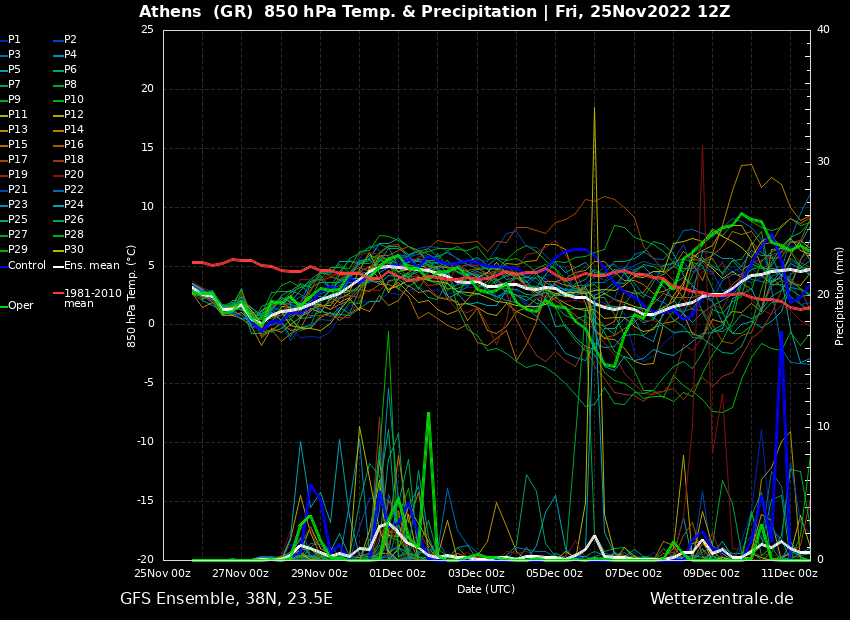Pick the P7 ensemble member label

click(11, 85)
